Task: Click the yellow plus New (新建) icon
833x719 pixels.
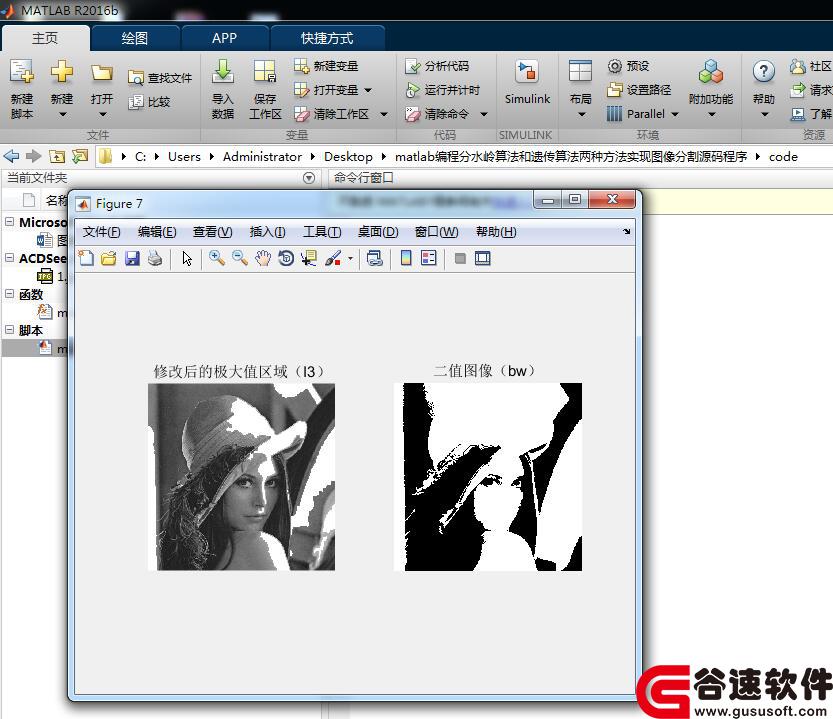Action: point(62,71)
